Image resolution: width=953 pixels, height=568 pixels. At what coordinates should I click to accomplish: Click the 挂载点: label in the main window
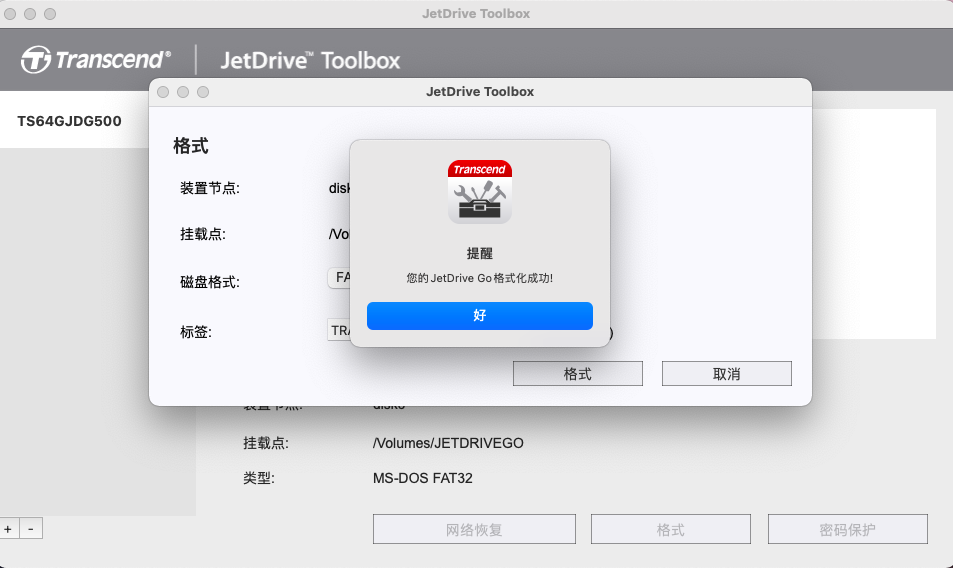point(266,443)
